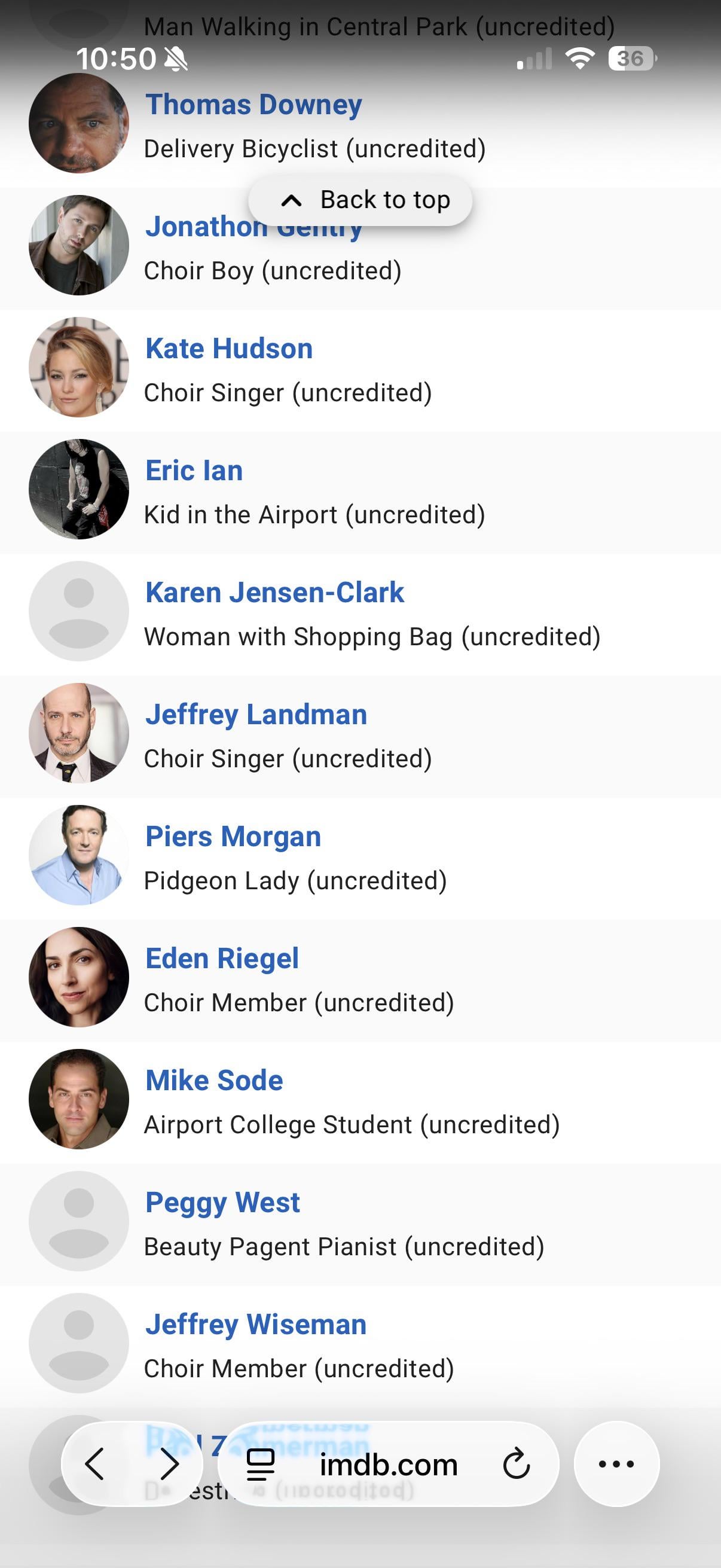Reload the imdb.com page
This screenshot has height=1568, width=721.
pyautogui.click(x=517, y=1464)
